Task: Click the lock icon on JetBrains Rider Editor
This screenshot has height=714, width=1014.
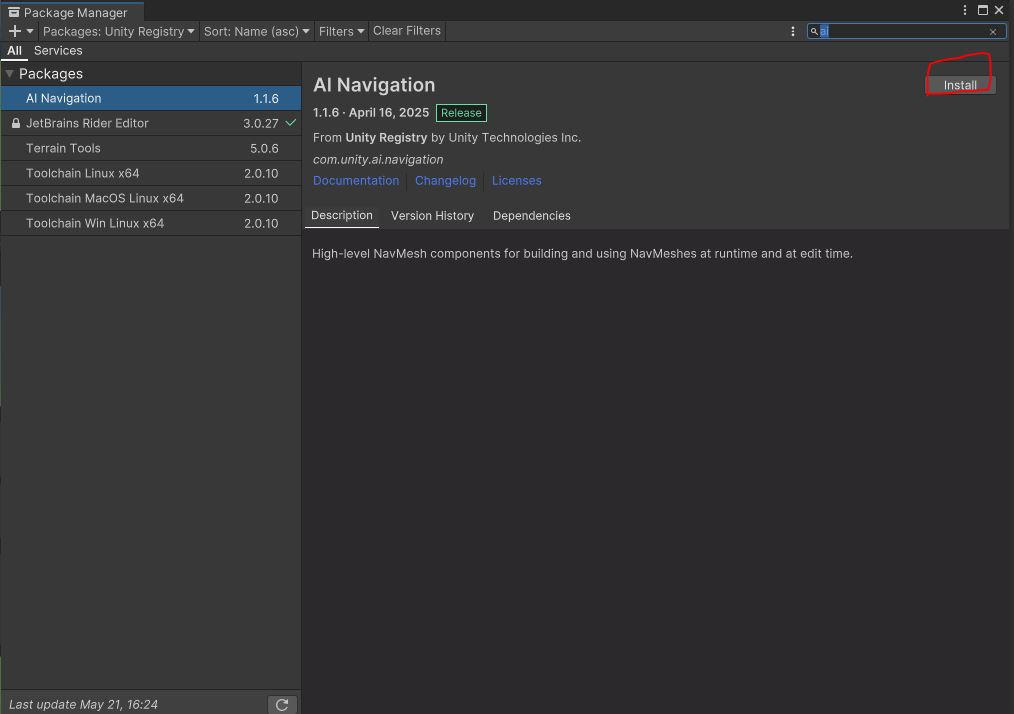Action: [14, 123]
